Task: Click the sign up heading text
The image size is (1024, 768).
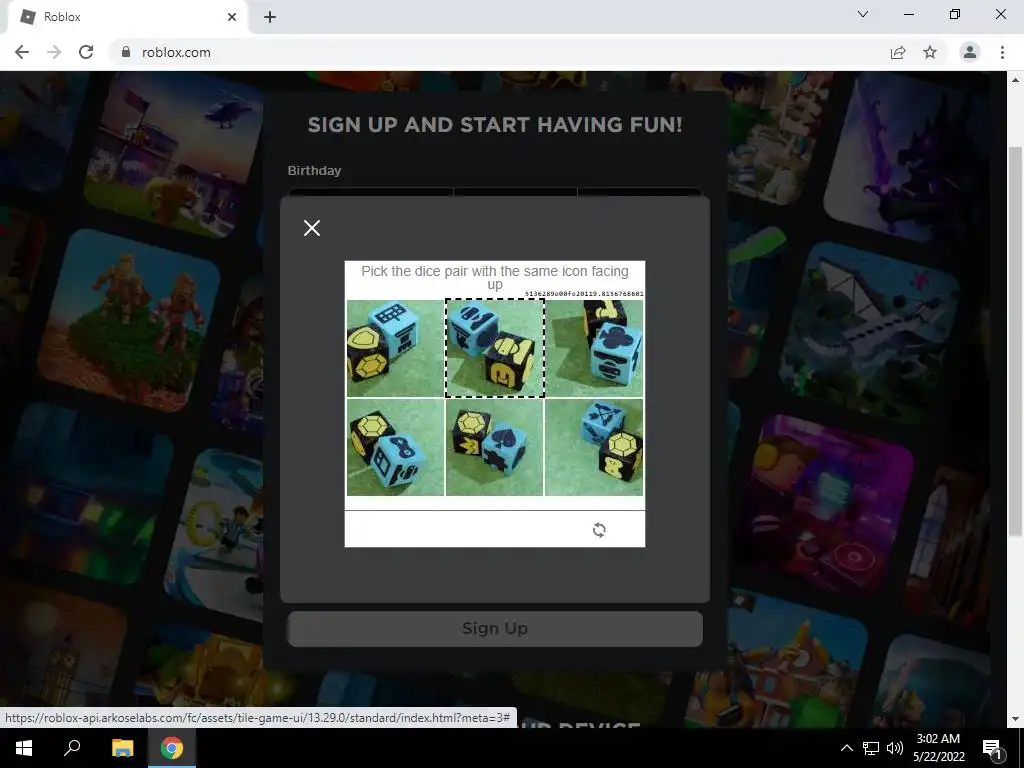Action: coord(495,125)
